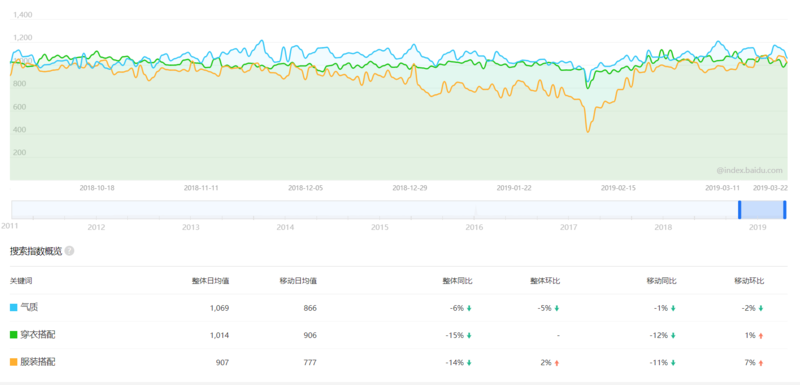Click the blue swatch for 气质
Viewport: 800px width, 385px height.
pos(14,307)
